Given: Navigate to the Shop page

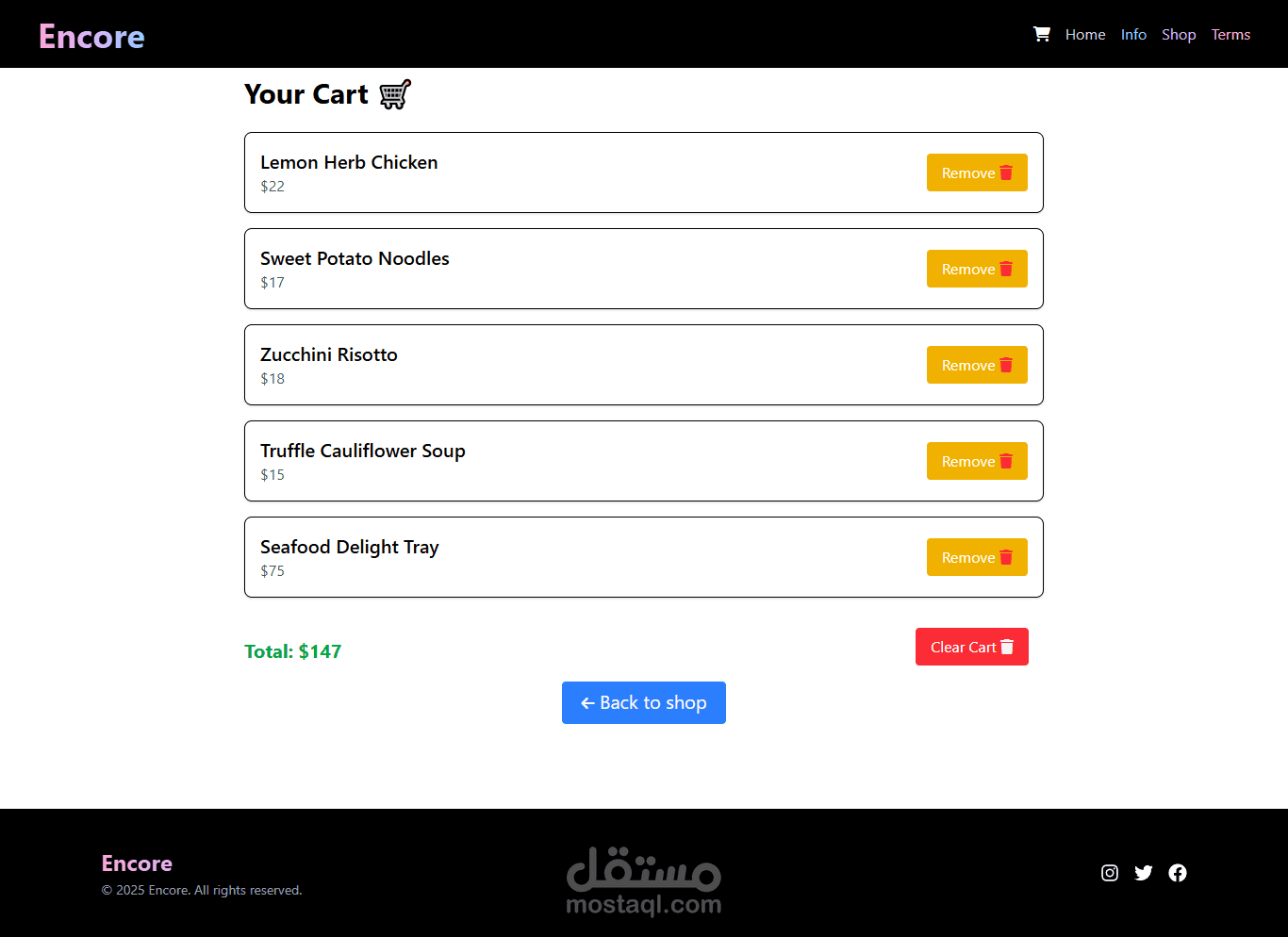Looking at the screenshot, I should pos(1179,34).
